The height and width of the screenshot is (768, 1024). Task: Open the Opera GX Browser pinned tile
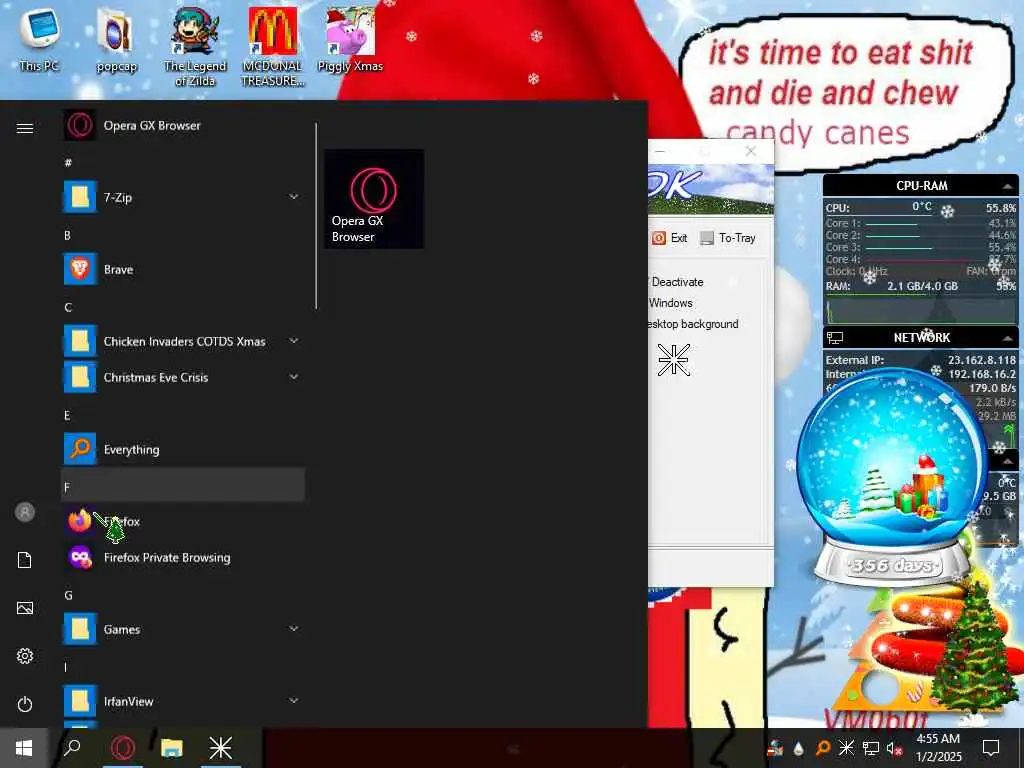(374, 199)
